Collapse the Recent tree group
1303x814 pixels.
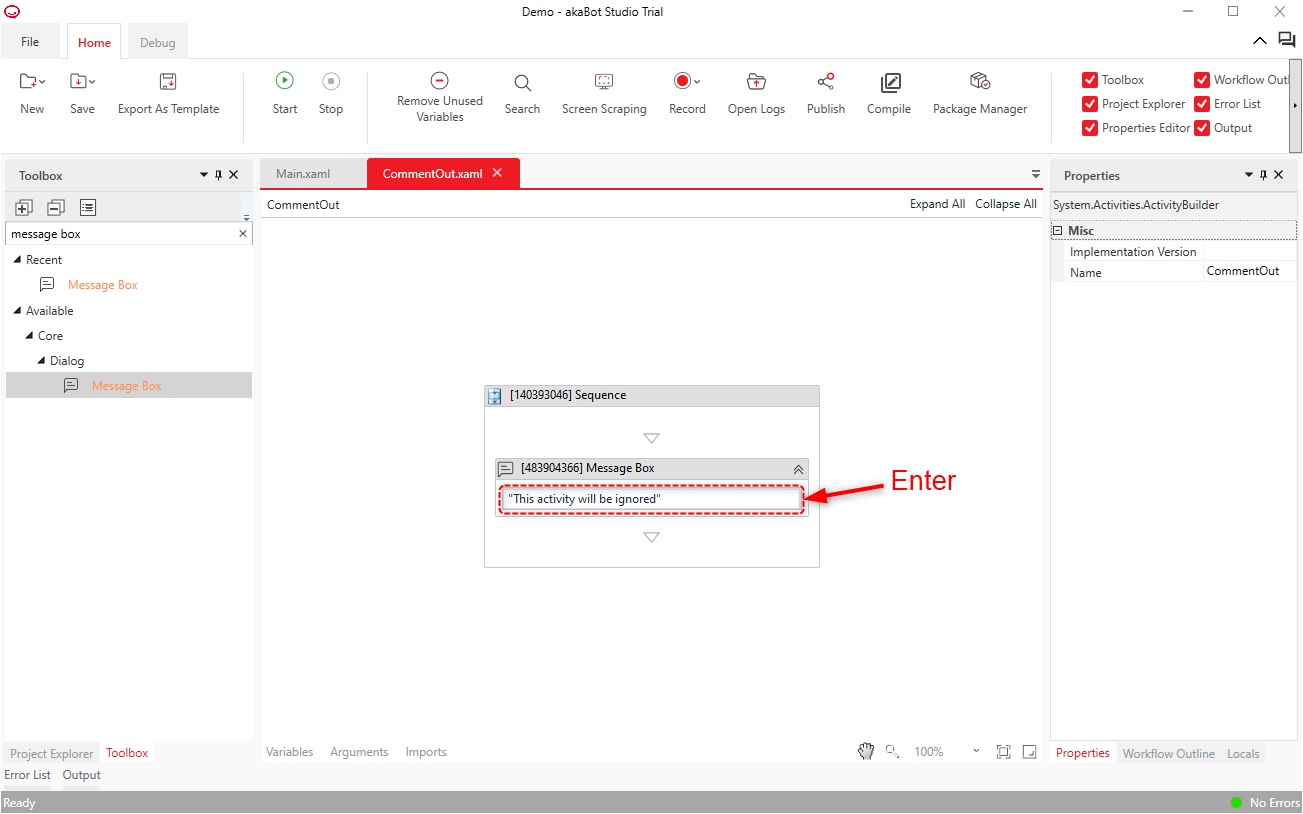[x=17, y=260]
